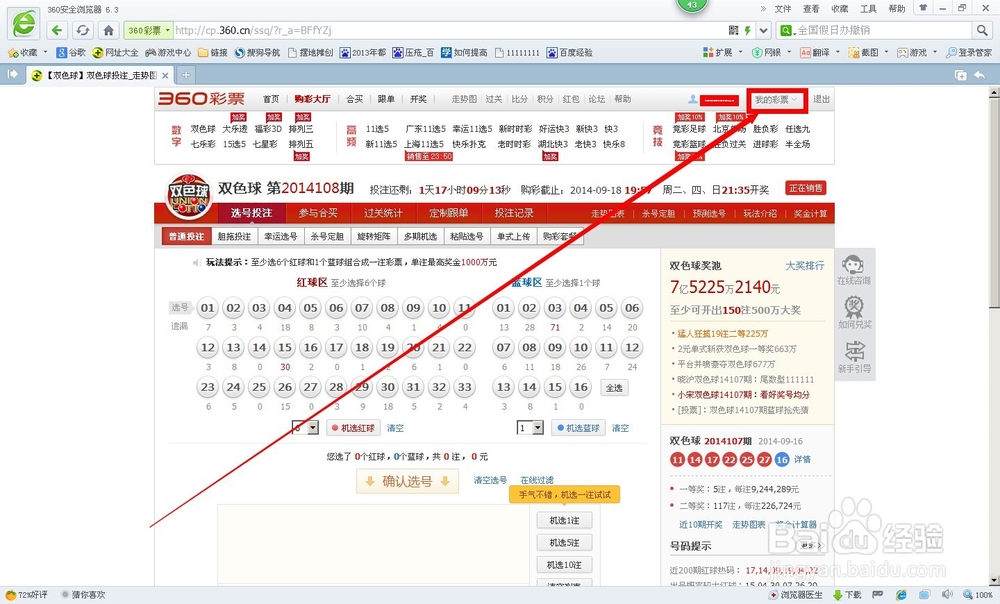Switch to the 旋转矩阵 sub-tab
The image size is (1000, 604).
[x=374, y=236]
